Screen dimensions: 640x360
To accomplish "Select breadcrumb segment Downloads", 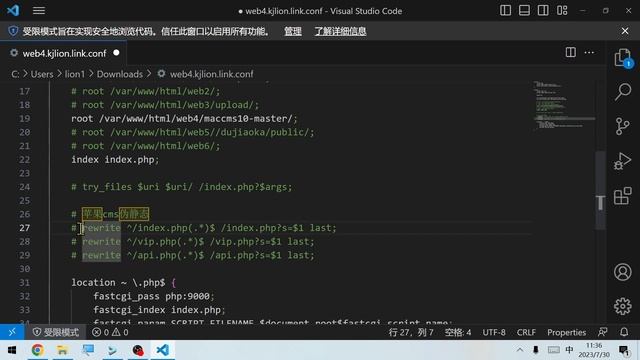I will tap(120, 74).
